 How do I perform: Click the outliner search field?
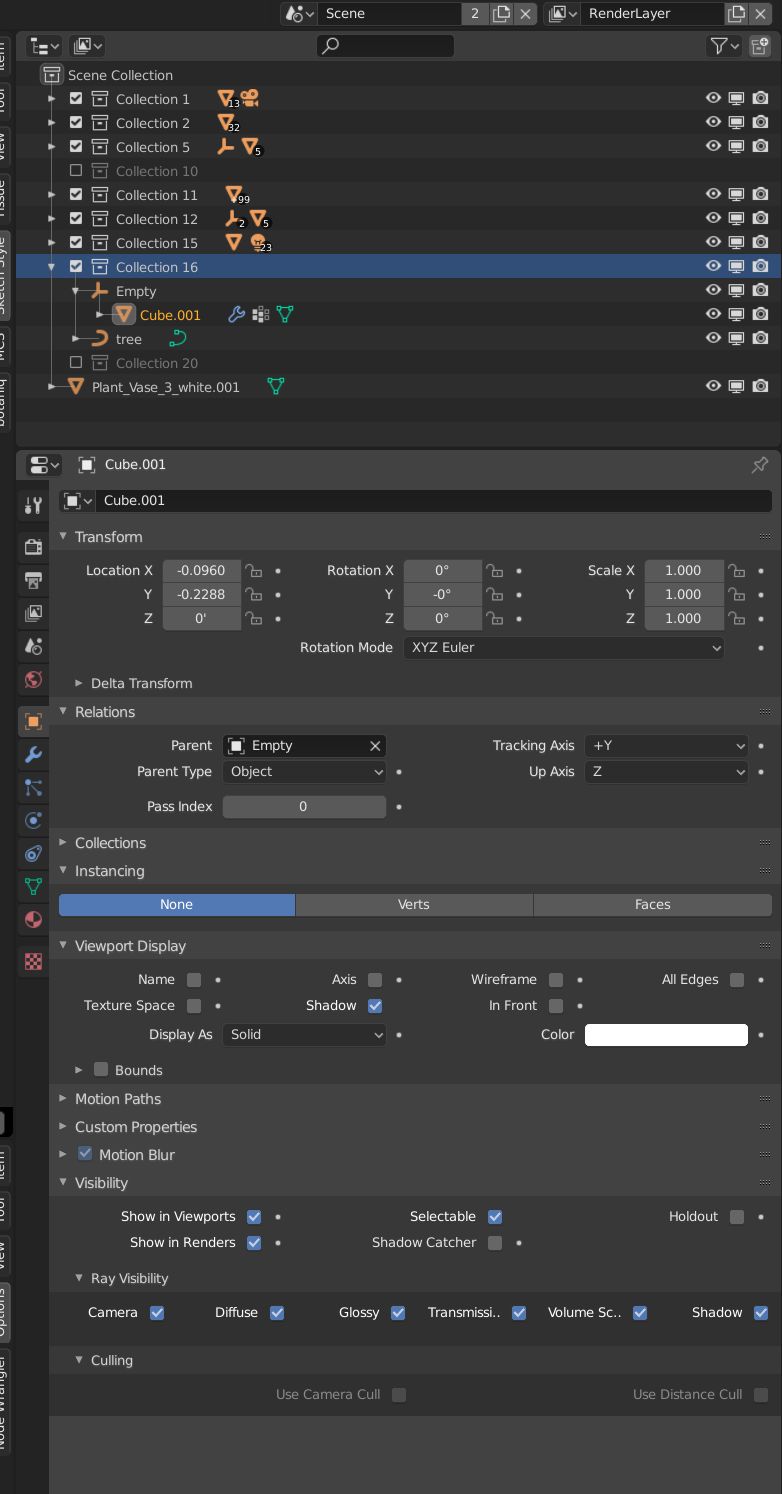(x=385, y=46)
